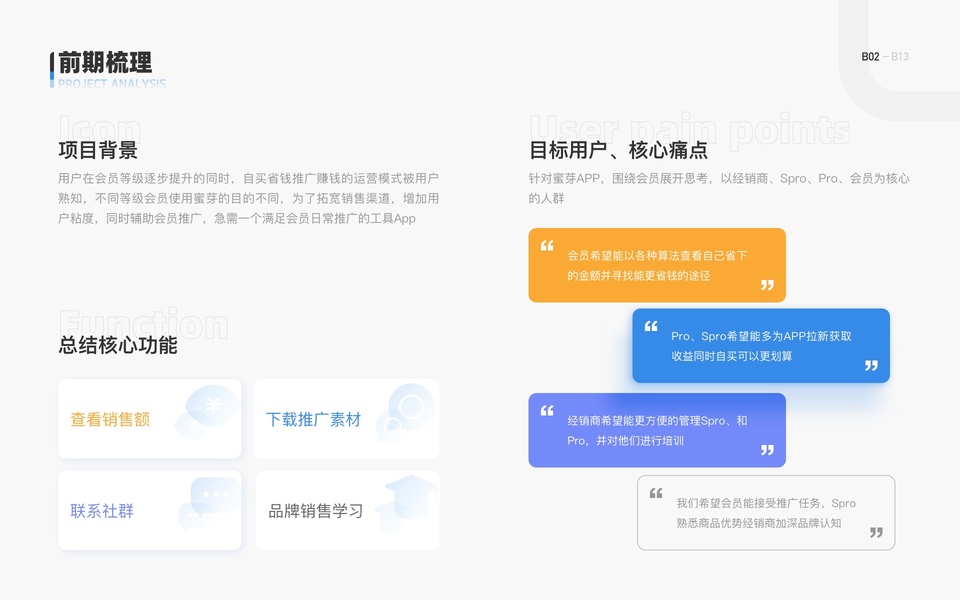This screenshot has width=960, height=600.
Task: Open the 品牌销售学习 feature card
Action: 347,510
